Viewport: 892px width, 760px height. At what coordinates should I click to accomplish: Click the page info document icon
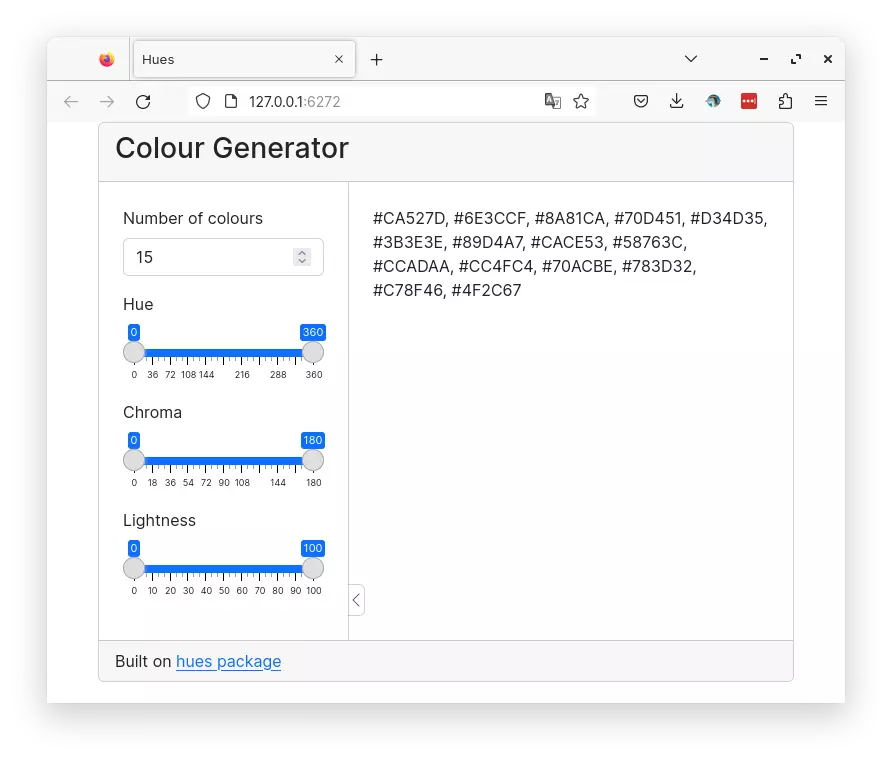point(231,101)
